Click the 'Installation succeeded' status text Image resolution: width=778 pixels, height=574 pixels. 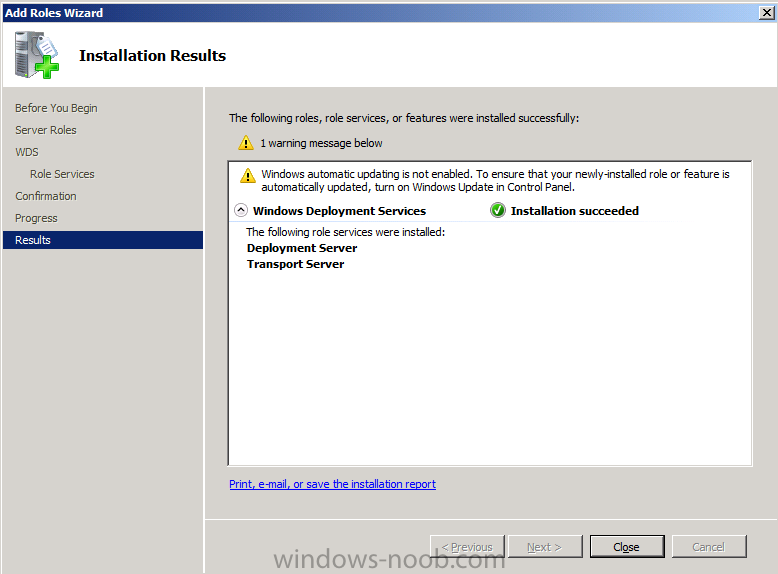pyautogui.click(x=575, y=211)
